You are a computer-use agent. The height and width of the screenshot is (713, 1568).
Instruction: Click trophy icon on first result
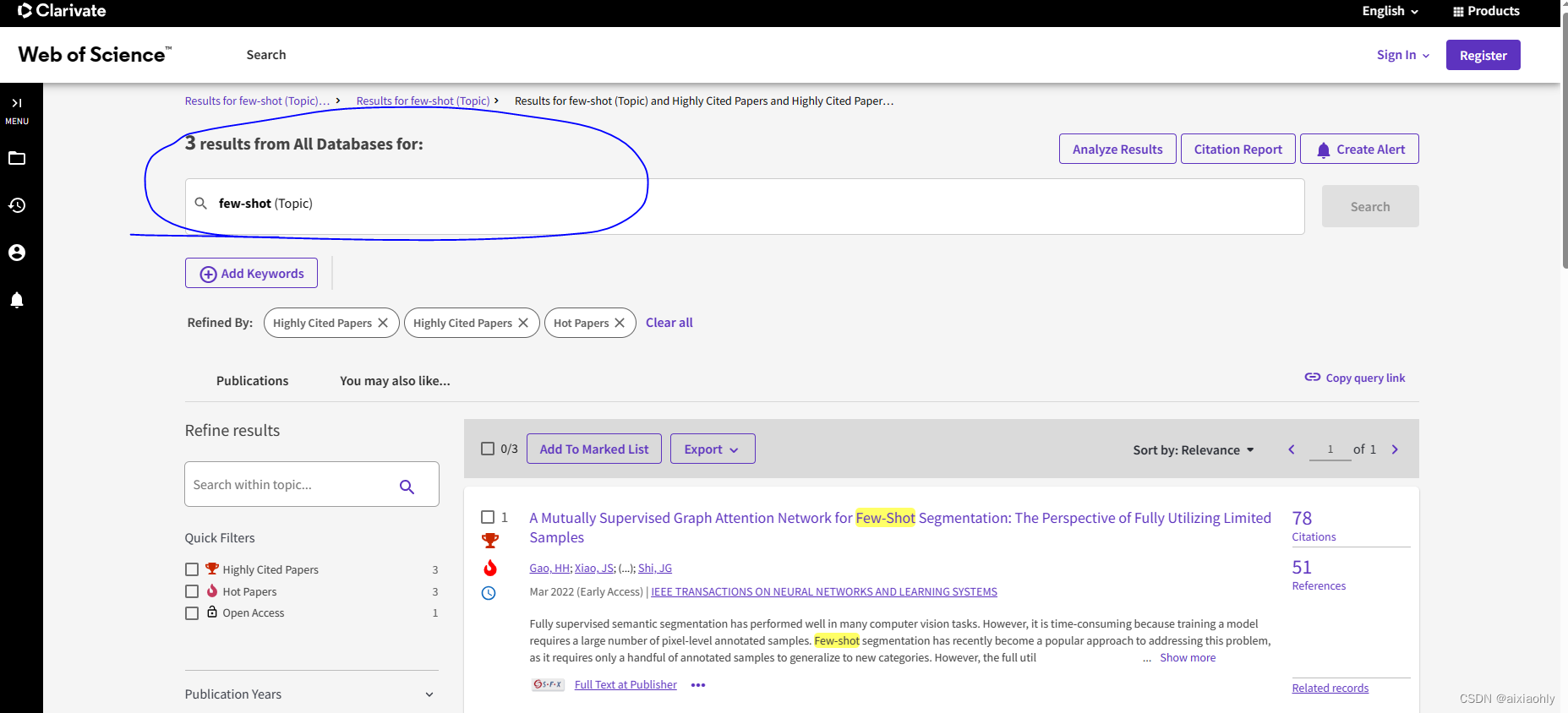pyautogui.click(x=490, y=541)
